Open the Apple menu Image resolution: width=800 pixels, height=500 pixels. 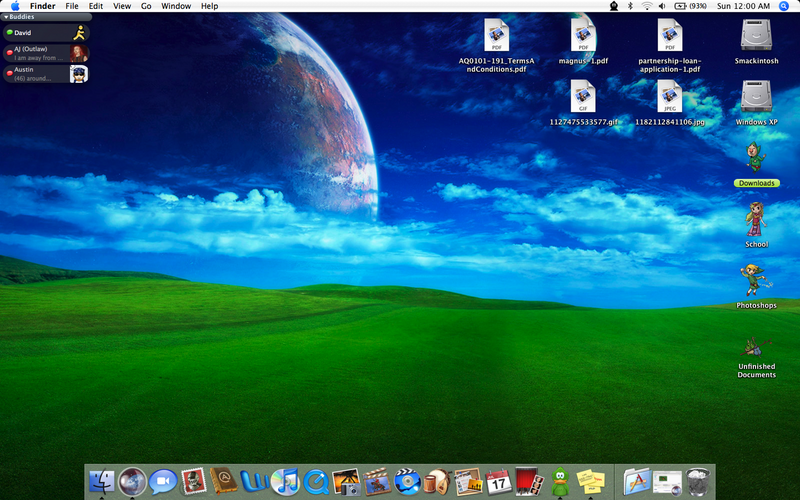[x=15, y=6]
